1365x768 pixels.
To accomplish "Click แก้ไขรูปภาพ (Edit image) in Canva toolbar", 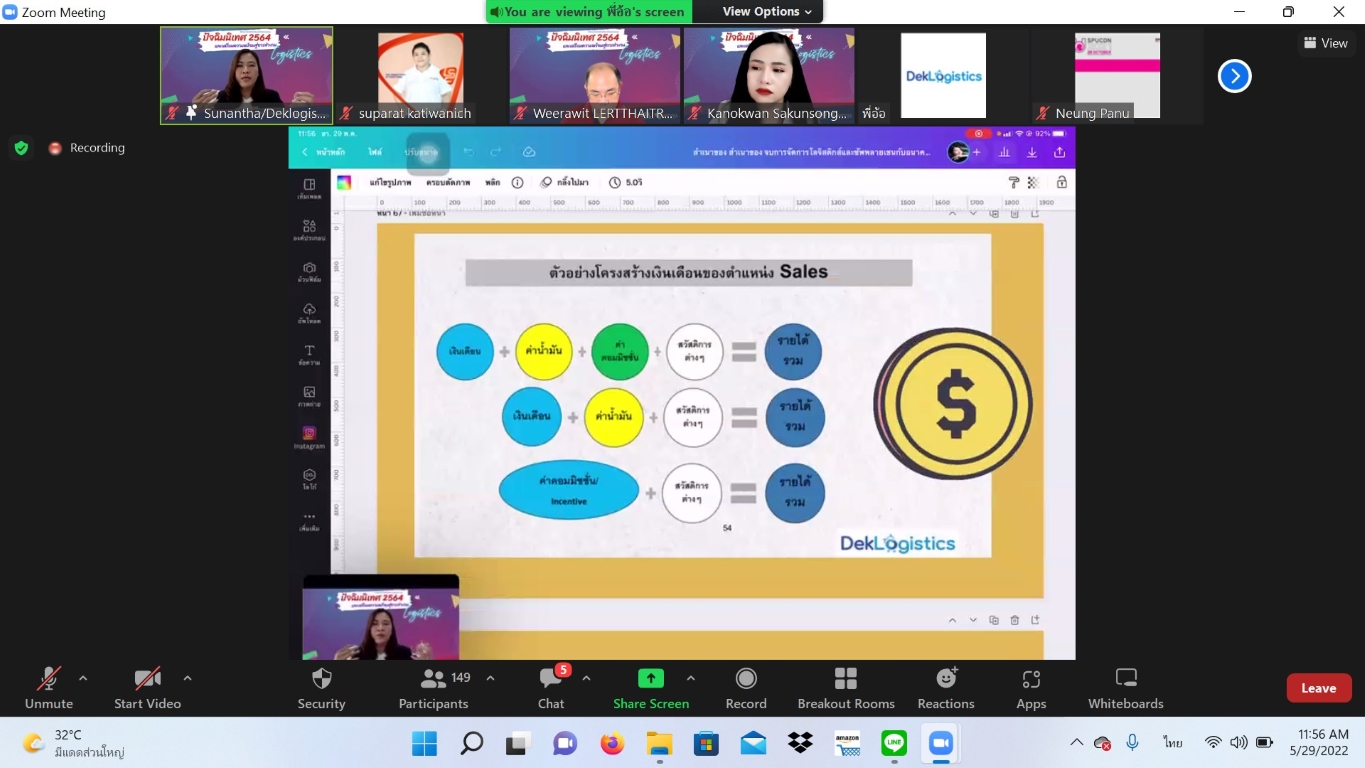I will click(390, 183).
